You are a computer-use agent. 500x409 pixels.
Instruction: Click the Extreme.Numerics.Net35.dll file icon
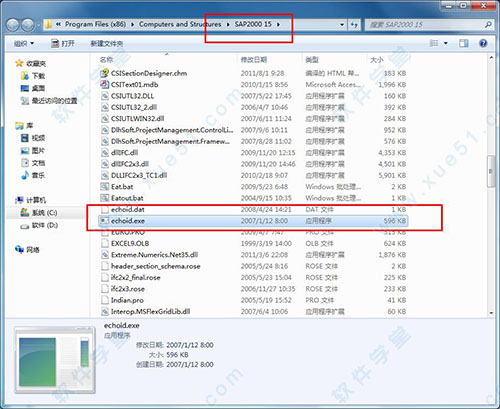(x=105, y=255)
